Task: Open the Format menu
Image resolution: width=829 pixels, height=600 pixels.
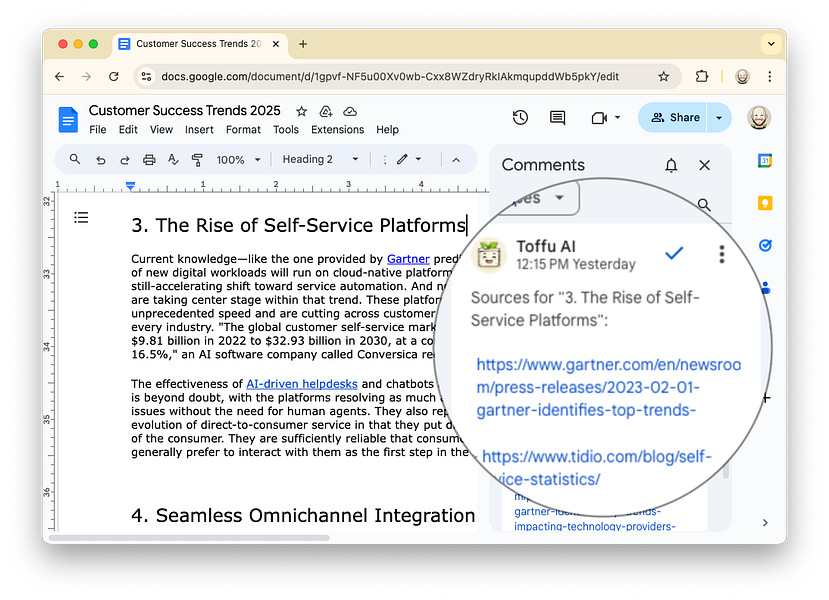Action: click(243, 130)
